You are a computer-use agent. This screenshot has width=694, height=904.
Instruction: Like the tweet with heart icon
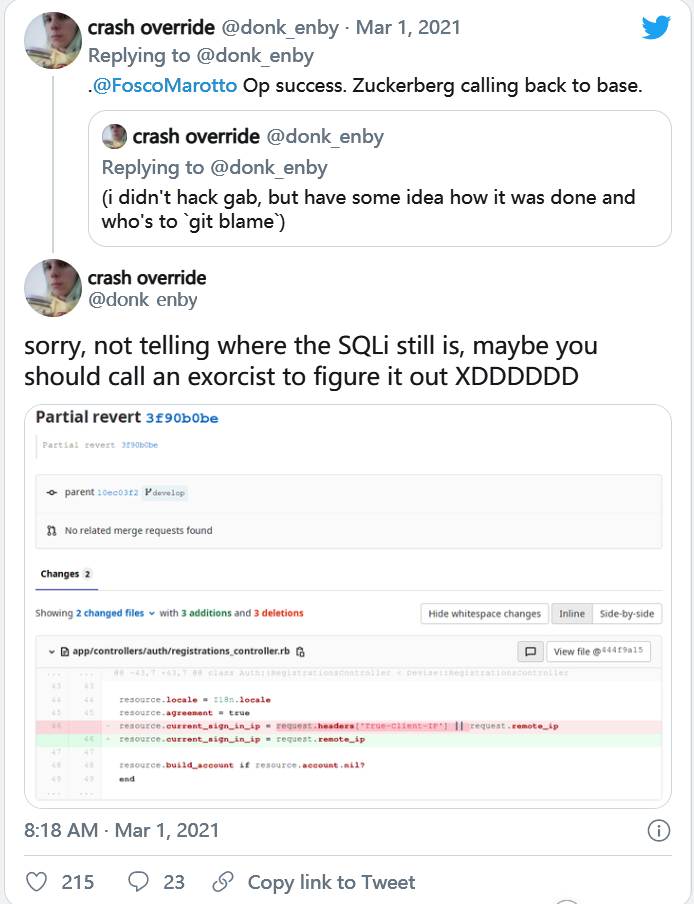(37, 882)
